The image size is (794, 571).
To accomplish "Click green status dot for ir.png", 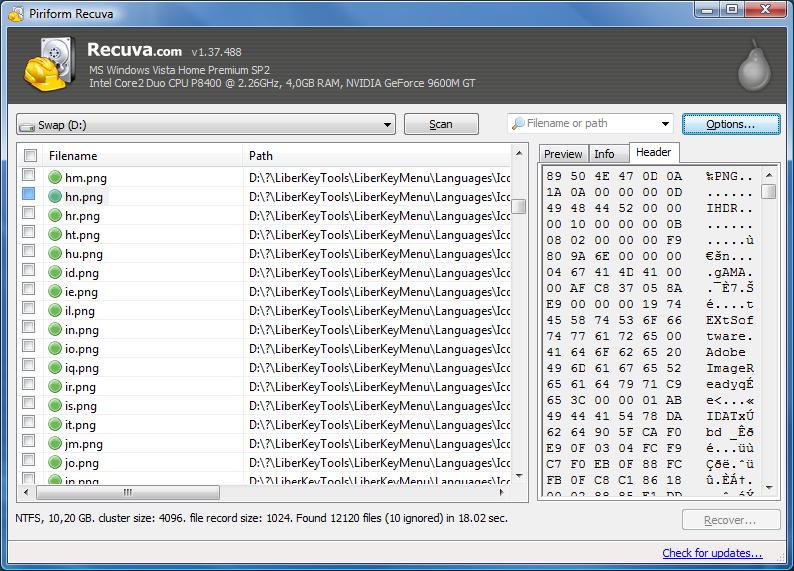I will [x=55, y=386].
